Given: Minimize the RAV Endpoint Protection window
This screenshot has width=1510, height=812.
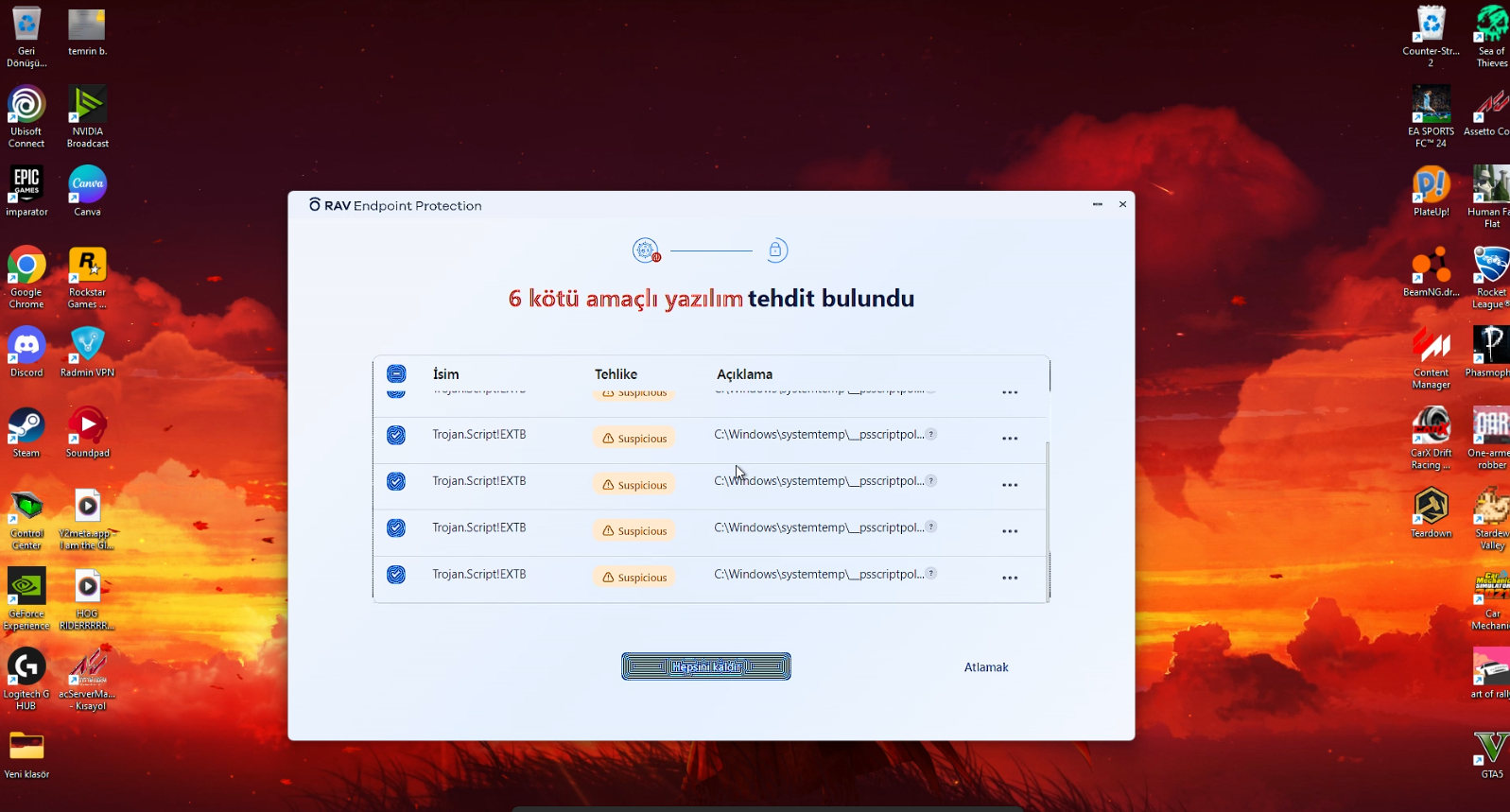Looking at the screenshot, I should click(1098, 204).
